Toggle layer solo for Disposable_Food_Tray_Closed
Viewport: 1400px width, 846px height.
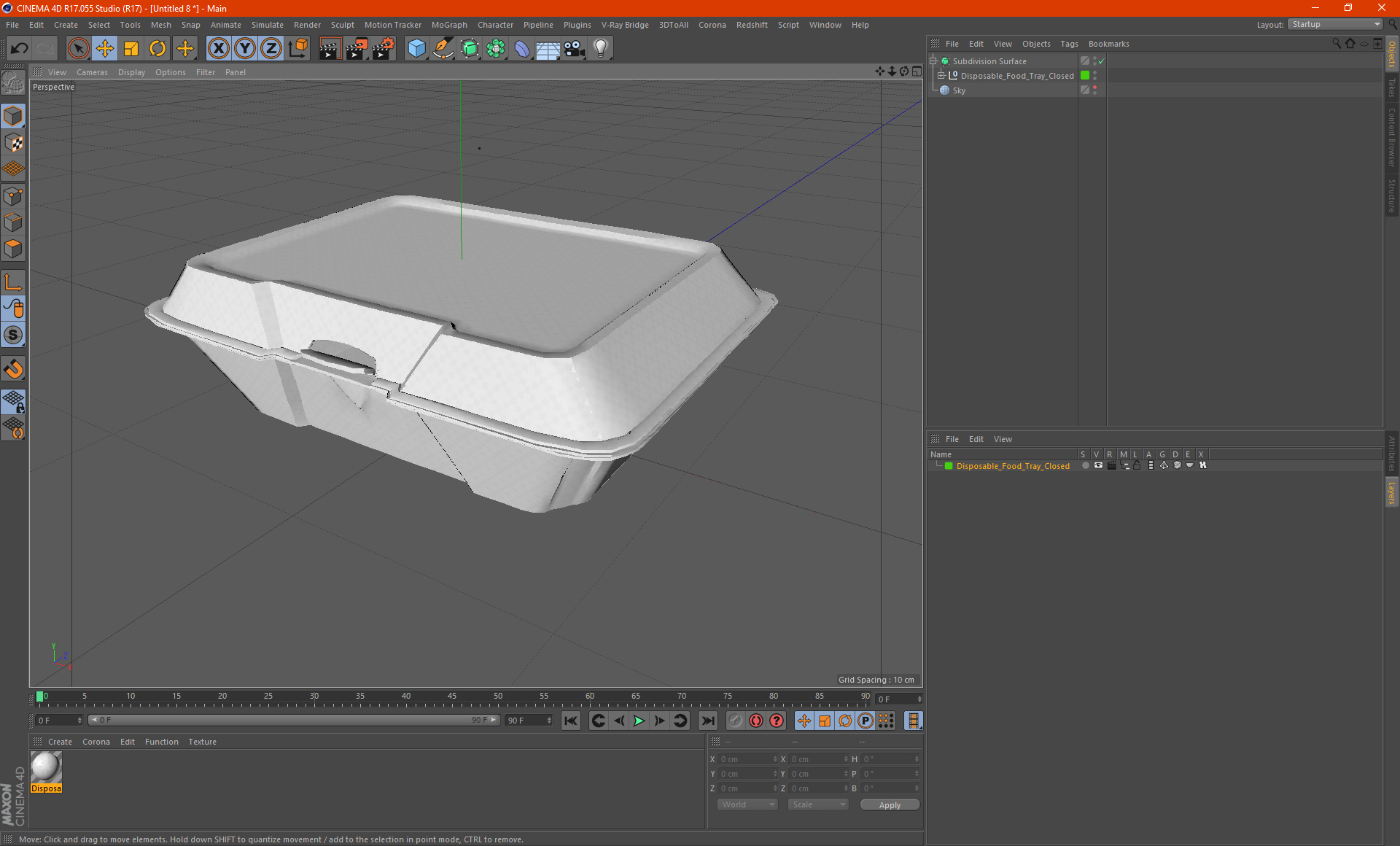(1085, 465)
